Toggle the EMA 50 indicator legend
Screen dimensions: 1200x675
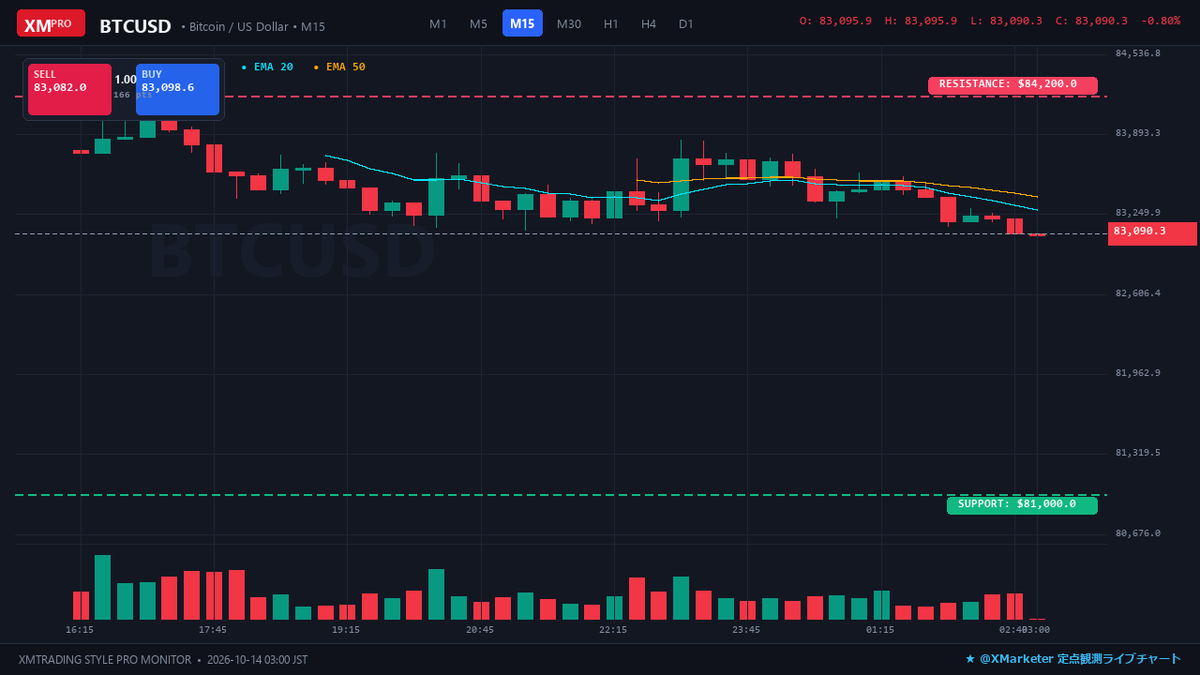pyautogui.click(x=340, y=67)
